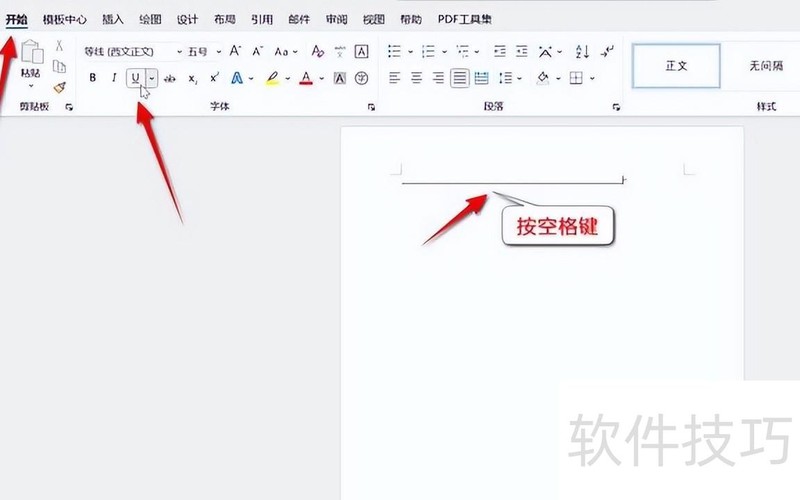800x500 pixels.
Task: Align text right
Action: [x=438, y=78]
